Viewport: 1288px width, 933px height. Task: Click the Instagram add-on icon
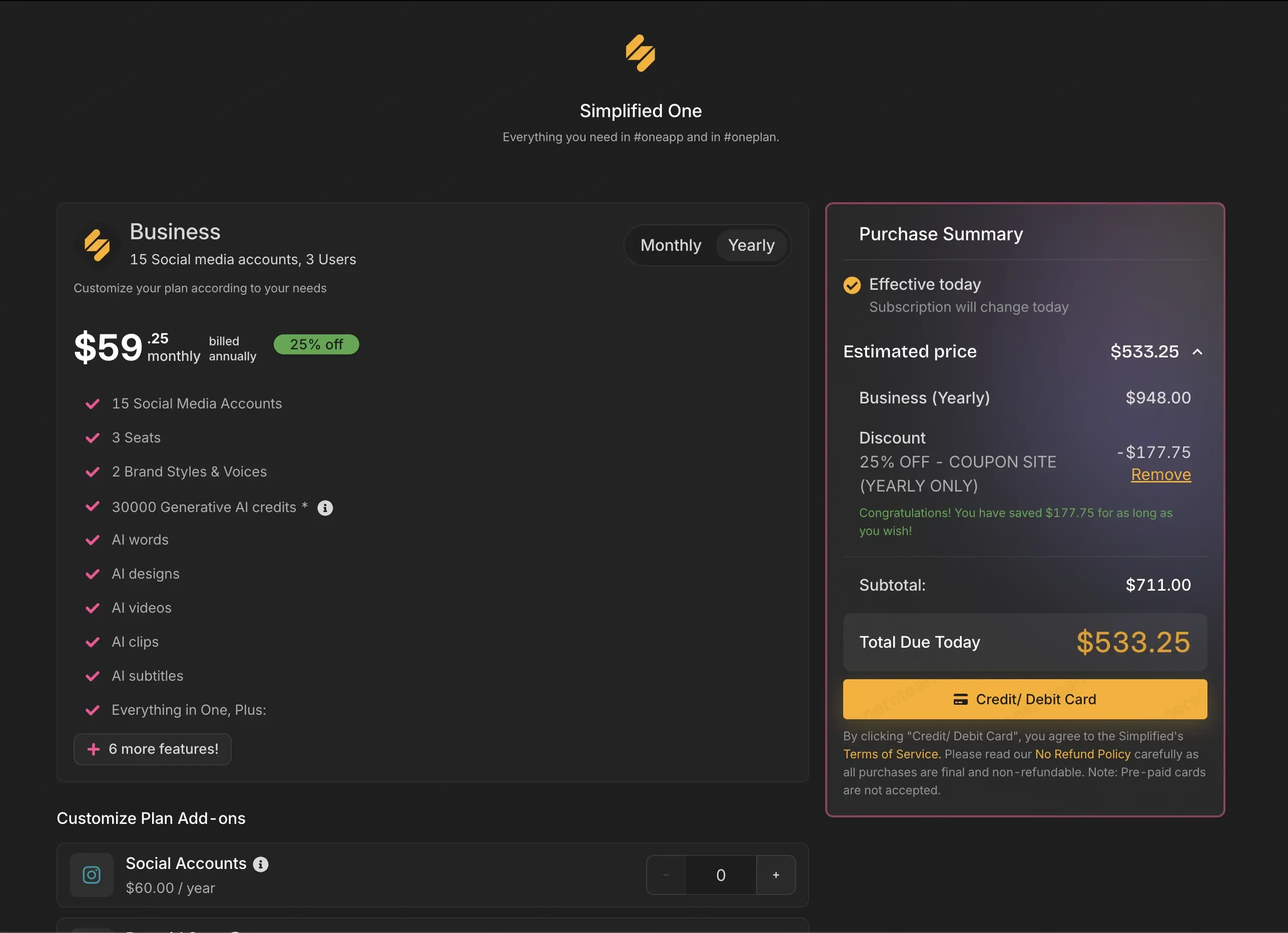[92, 875]
